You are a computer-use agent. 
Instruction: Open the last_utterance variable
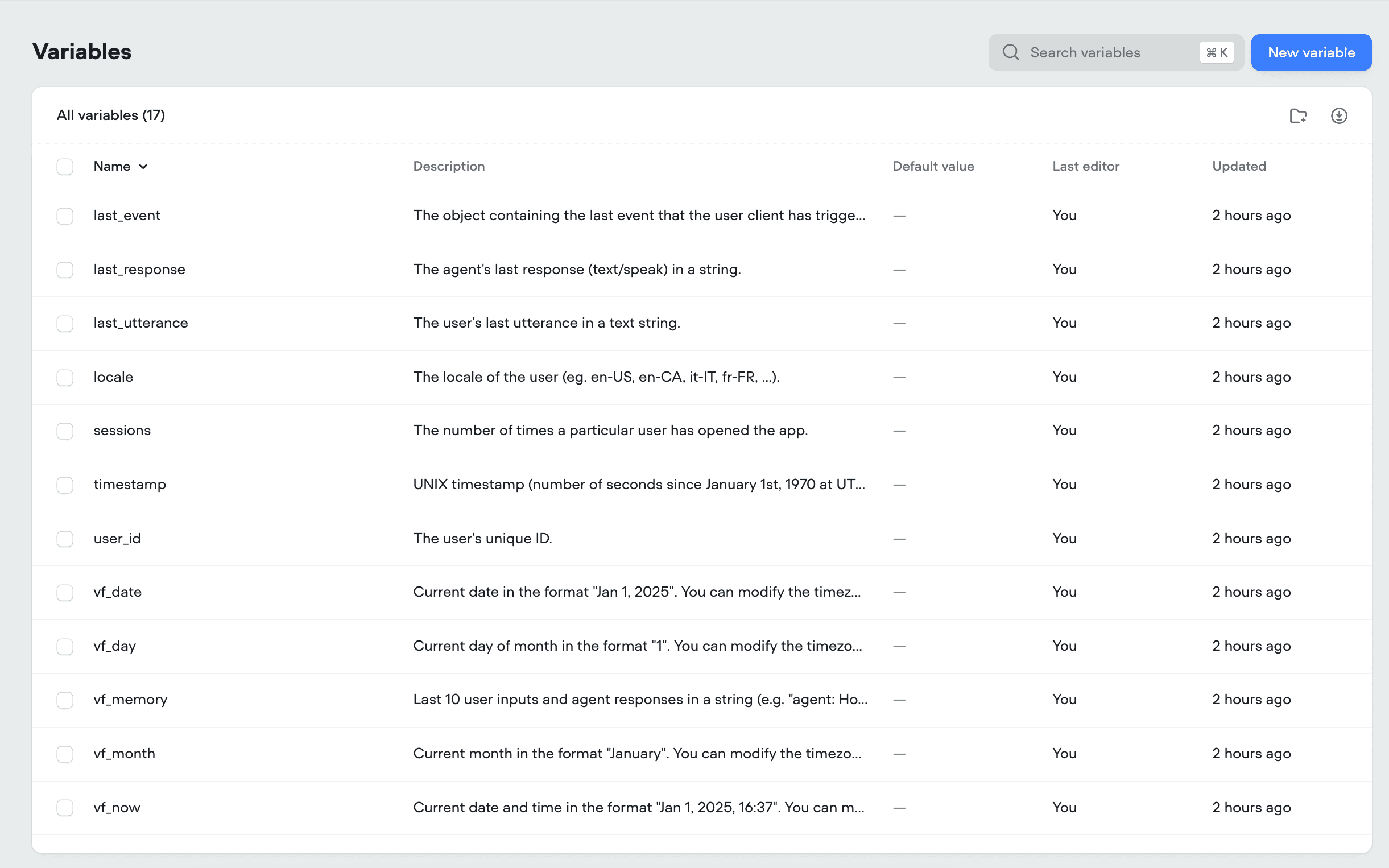(x=140, y=323)
